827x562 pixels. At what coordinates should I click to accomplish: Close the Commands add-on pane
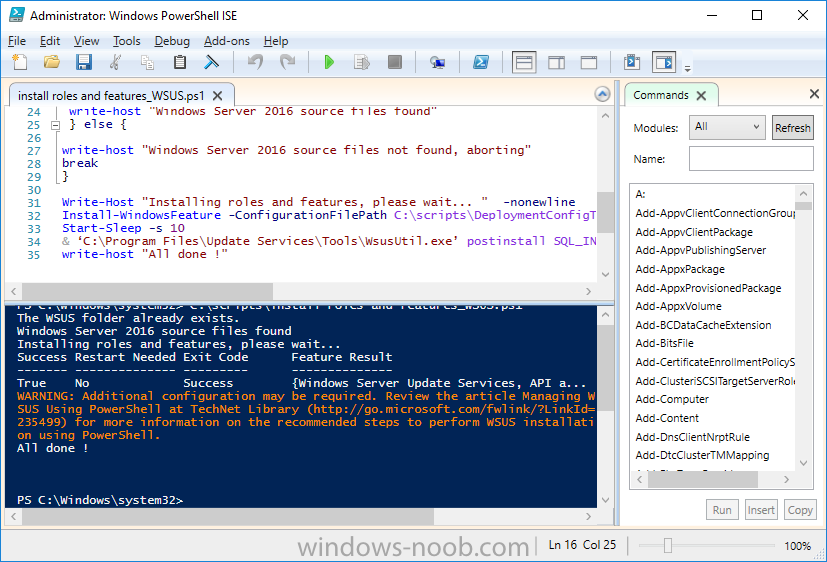814,94
